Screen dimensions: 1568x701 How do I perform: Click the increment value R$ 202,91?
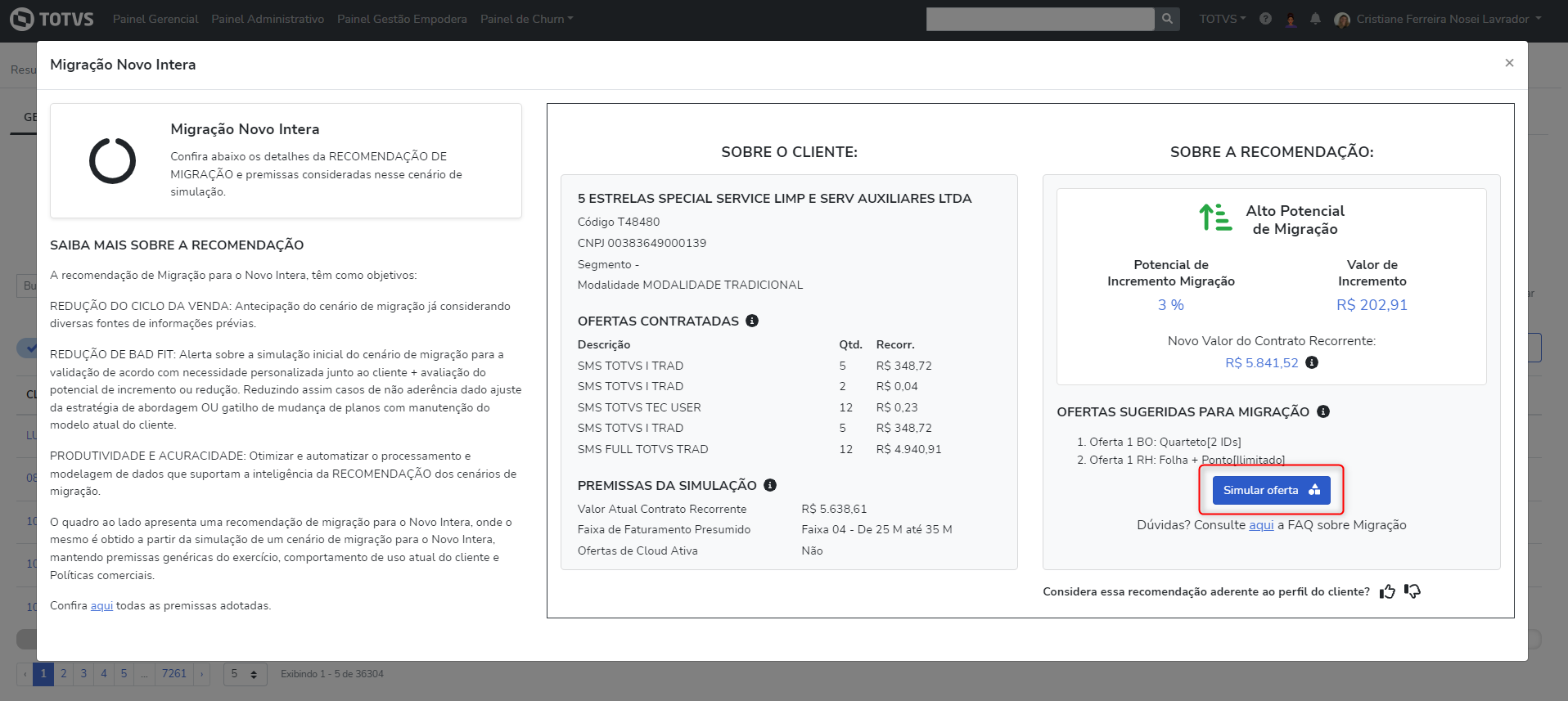point(1372,305)
